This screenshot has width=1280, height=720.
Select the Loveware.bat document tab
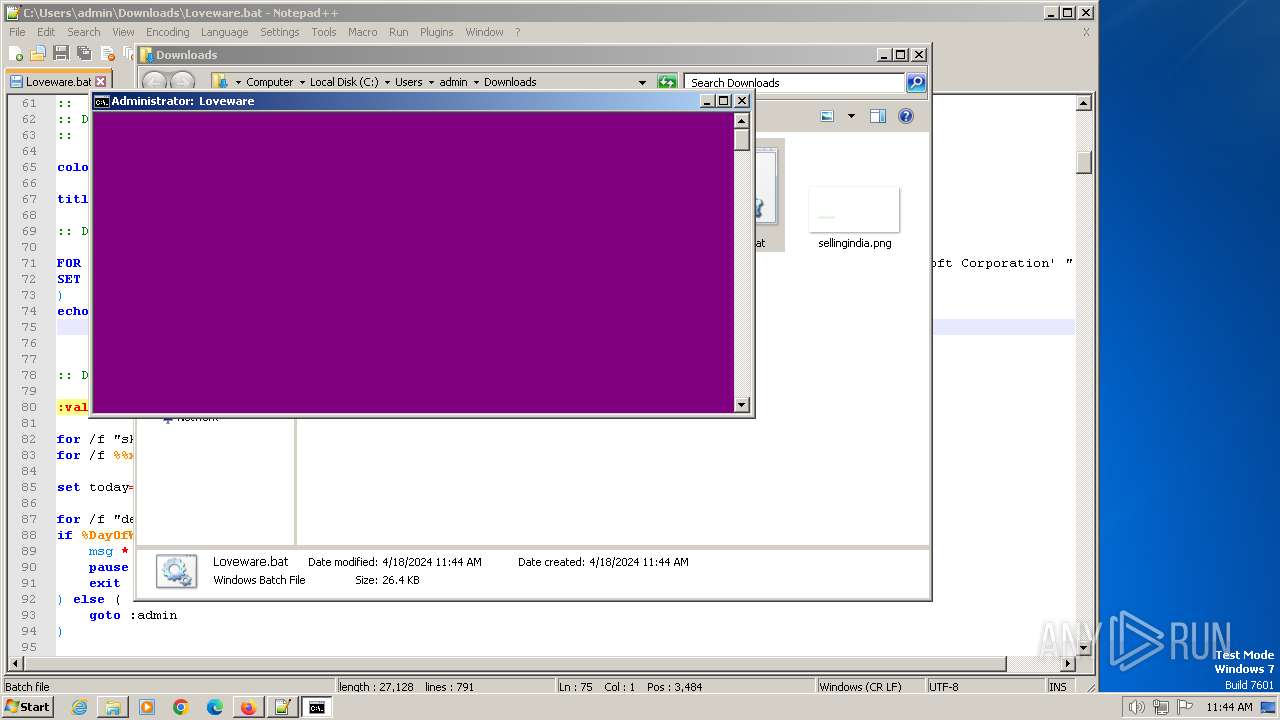(x=58, y=82)
